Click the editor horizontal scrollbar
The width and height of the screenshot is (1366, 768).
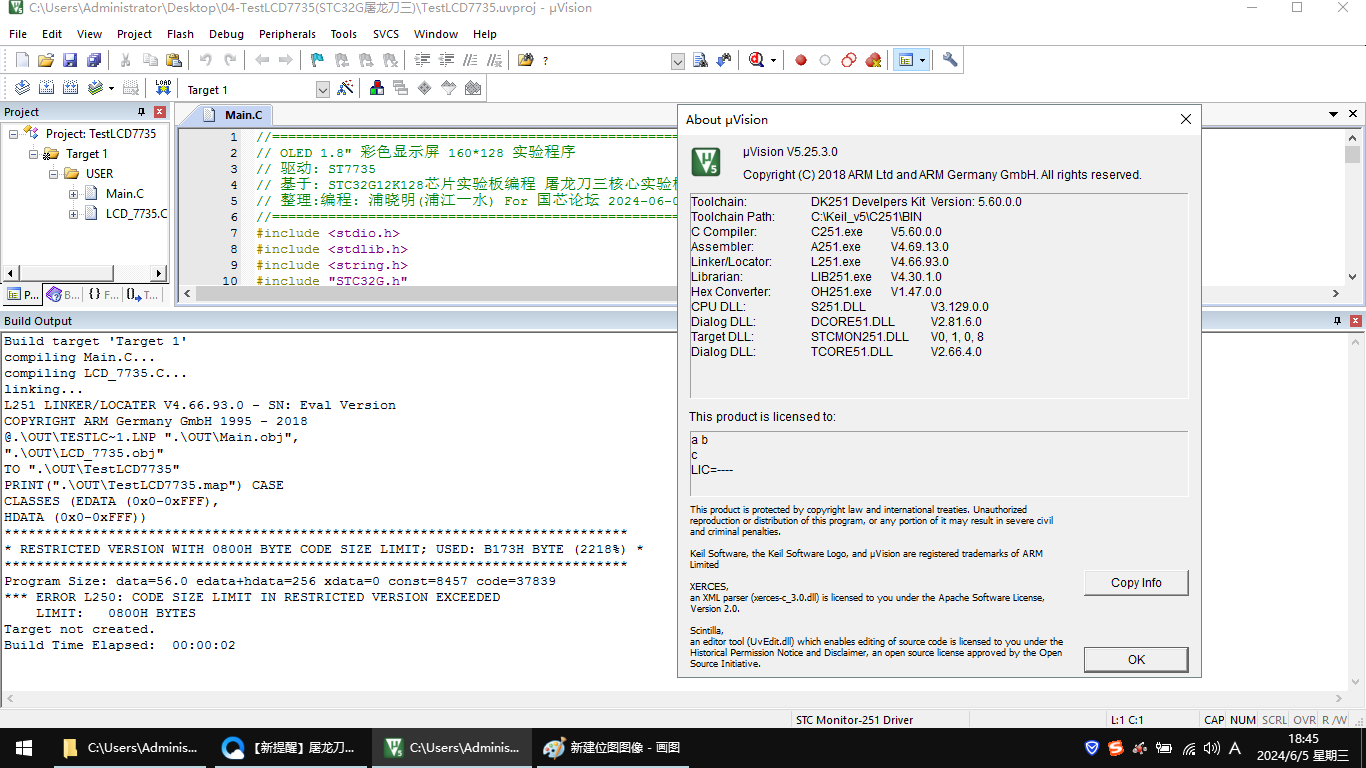point(436,294)
